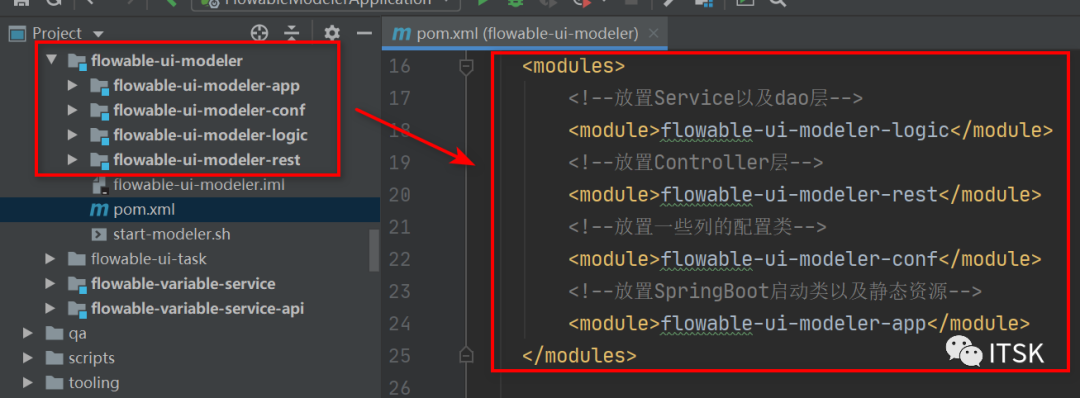Click the Controller comment on line 19
This screenshot has height=398, width=1080.
[x=696, y=163]
